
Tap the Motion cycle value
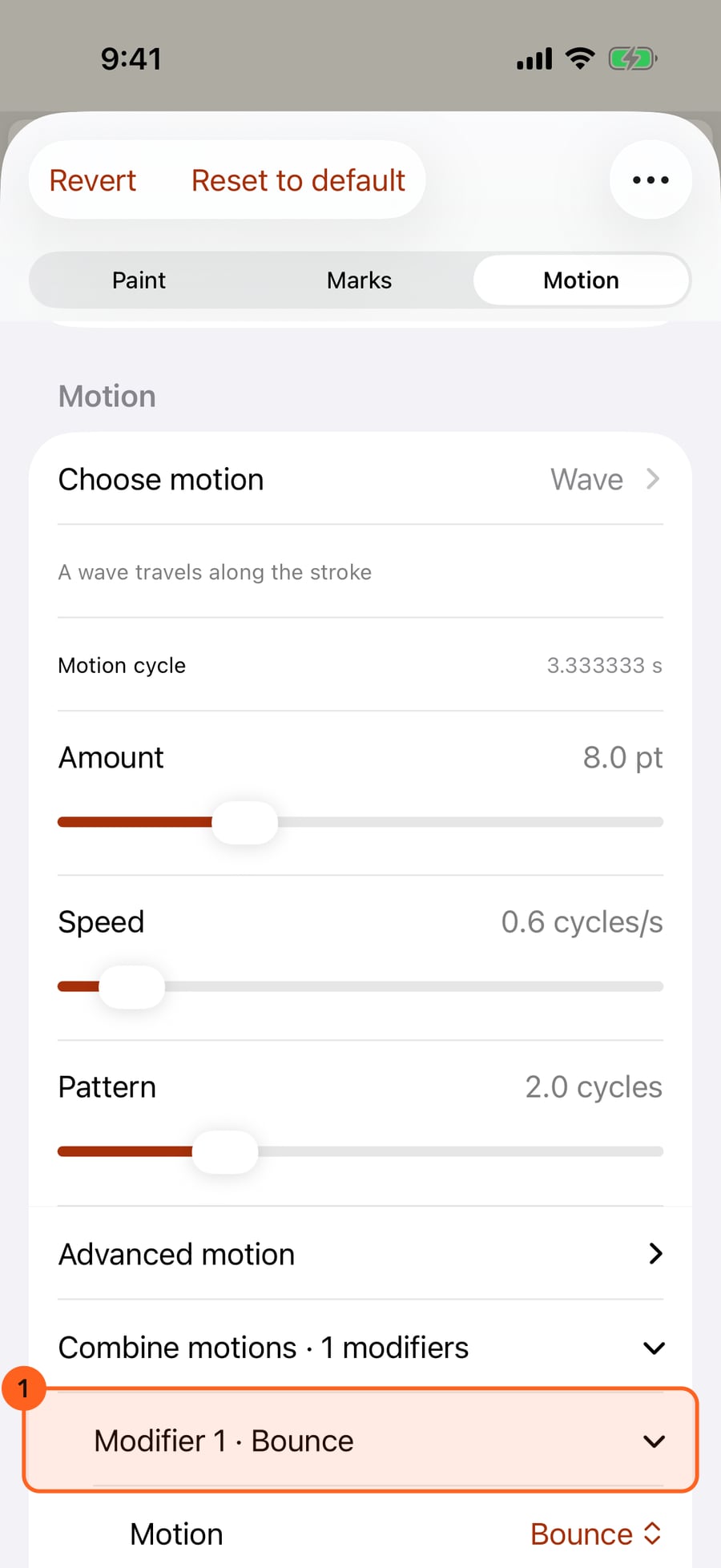click(x=605, y=666)
